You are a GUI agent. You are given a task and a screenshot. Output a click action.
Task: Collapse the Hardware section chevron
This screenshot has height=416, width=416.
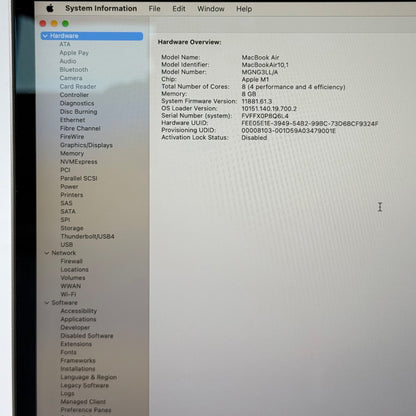45,36
